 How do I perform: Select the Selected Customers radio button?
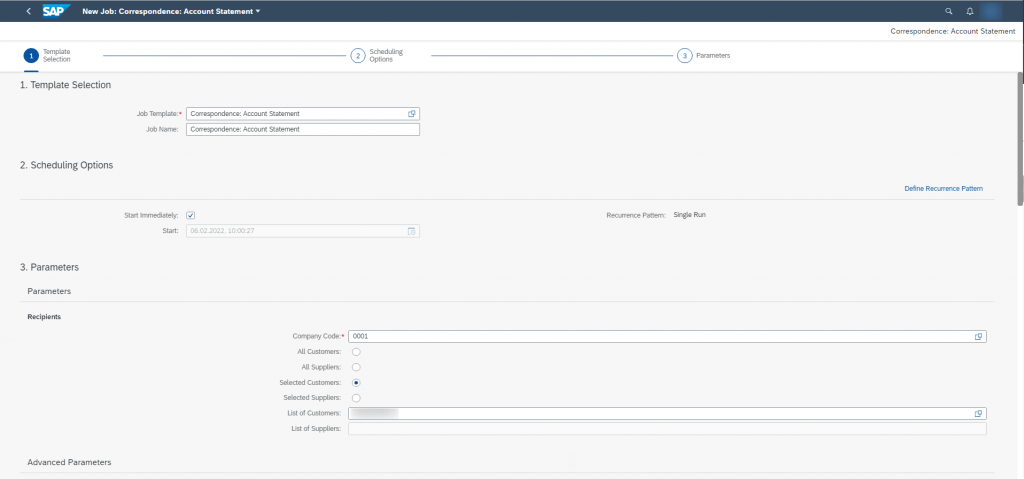357,382
